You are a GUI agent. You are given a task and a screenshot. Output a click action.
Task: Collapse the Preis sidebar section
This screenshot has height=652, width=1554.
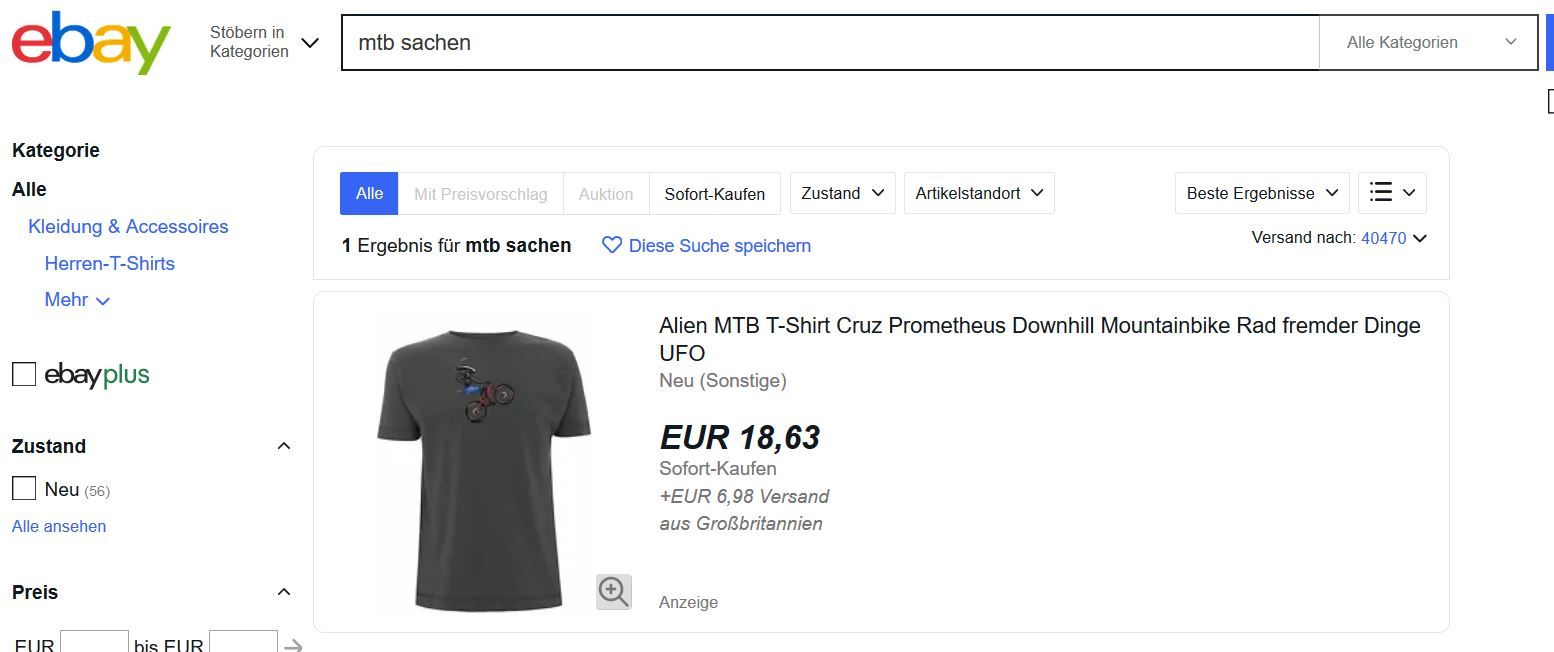tap(284, 592)
